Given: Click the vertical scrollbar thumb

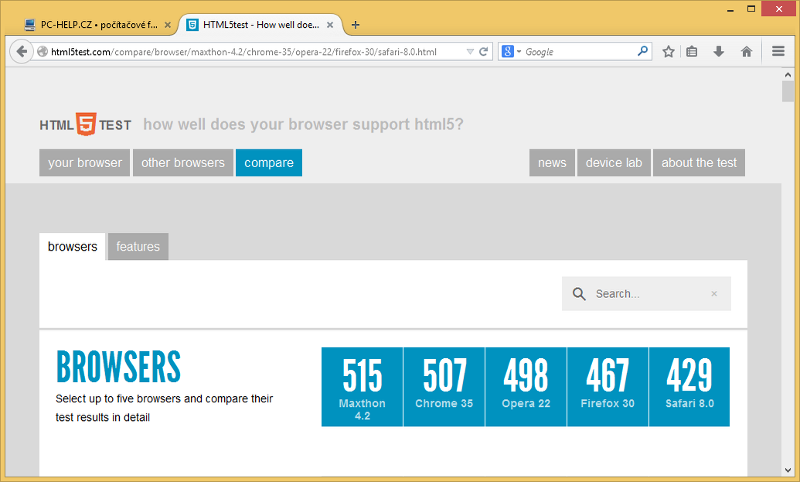Looking at the screenshot, I should pos(788,92).
